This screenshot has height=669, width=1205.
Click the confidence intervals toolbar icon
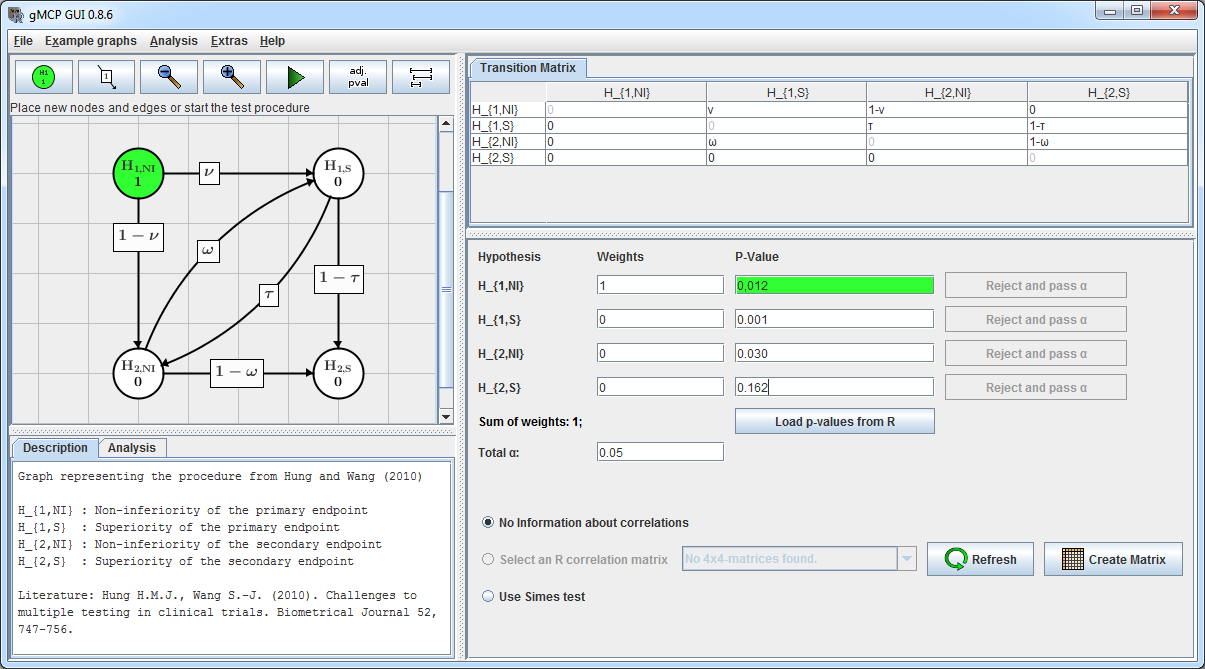[x=421, y=77]
